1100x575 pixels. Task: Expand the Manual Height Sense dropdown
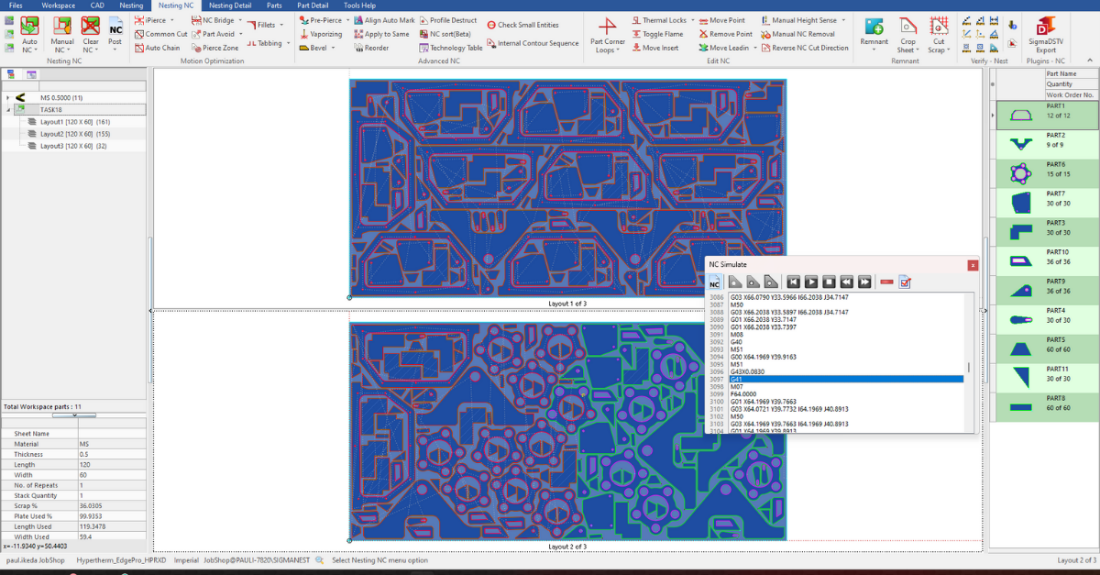point(843,20)
